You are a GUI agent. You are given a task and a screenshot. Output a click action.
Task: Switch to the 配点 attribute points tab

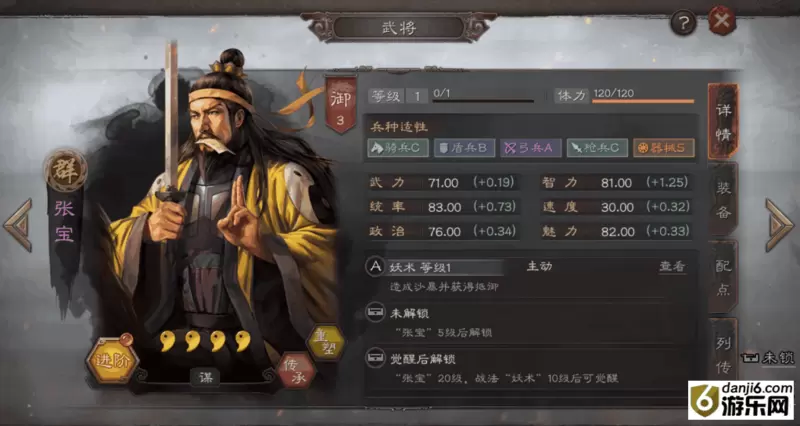[723, 277]
